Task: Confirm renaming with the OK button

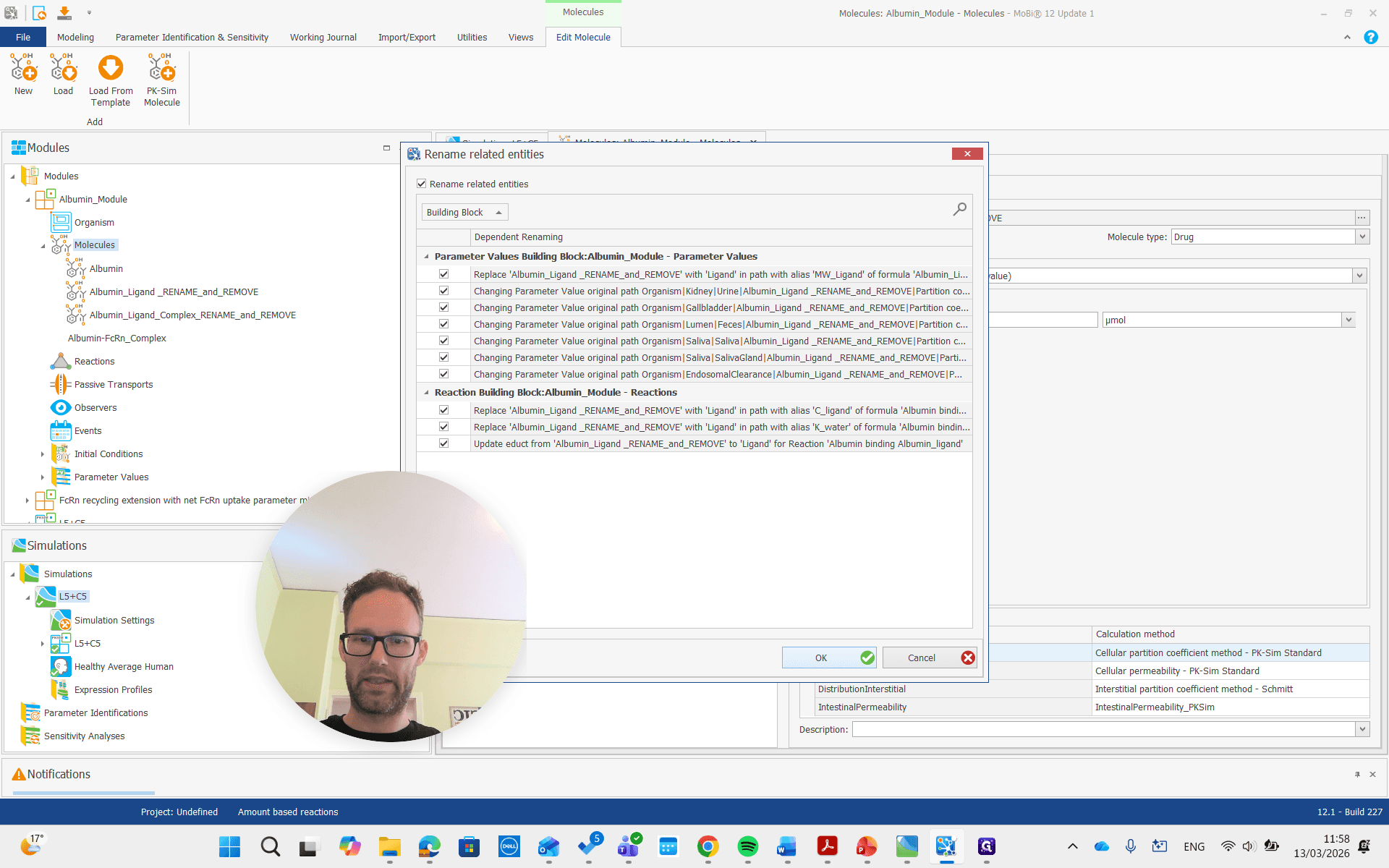Action: click(x=829, y=658)
